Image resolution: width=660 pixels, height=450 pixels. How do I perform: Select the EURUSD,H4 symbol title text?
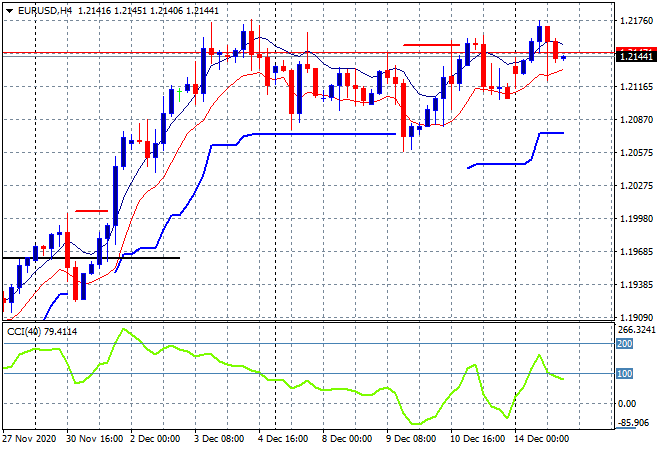(x=45, y=11)
